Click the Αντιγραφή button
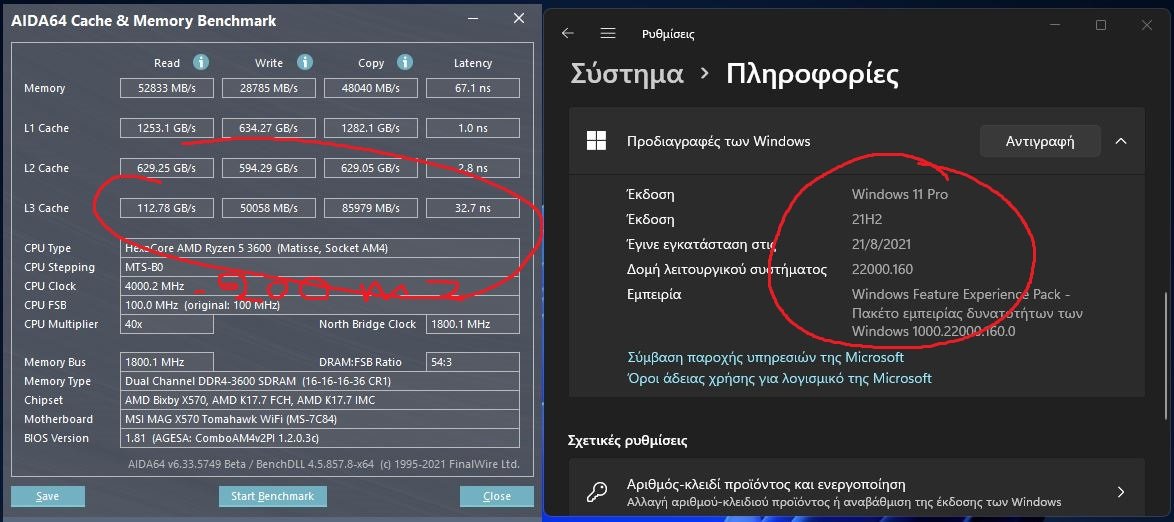Screen dimensions: 1174x522 pos(1040,141)
